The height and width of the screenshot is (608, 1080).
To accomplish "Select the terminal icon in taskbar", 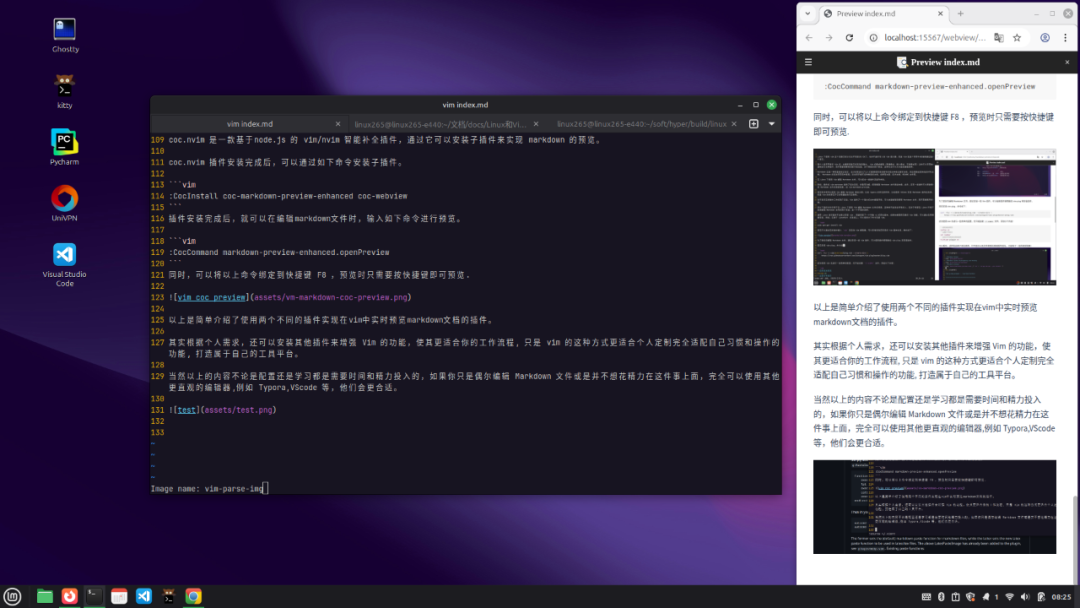I will pyautogui.click(x=94, y=596).
